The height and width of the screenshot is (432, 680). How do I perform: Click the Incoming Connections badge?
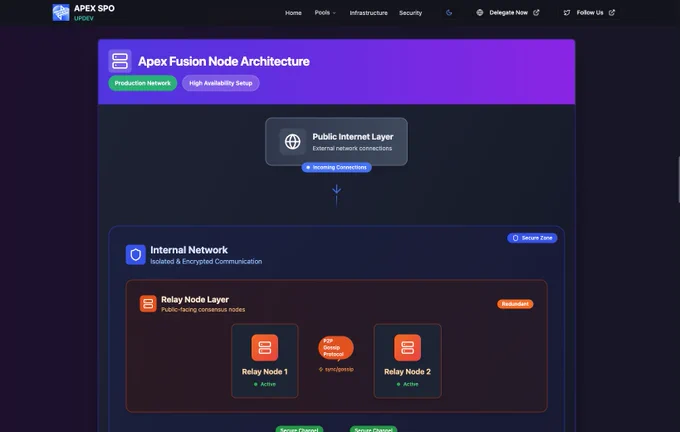pyautogui.click(x=337, y=167)
